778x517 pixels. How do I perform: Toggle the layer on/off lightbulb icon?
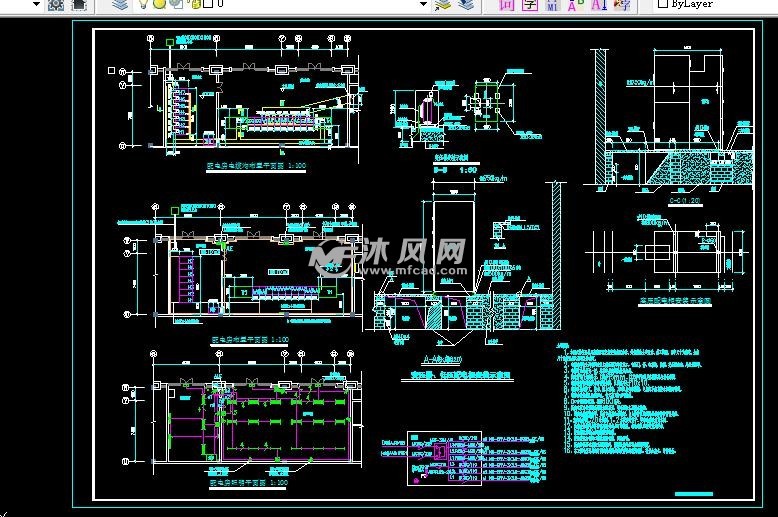tap(143, 4)
